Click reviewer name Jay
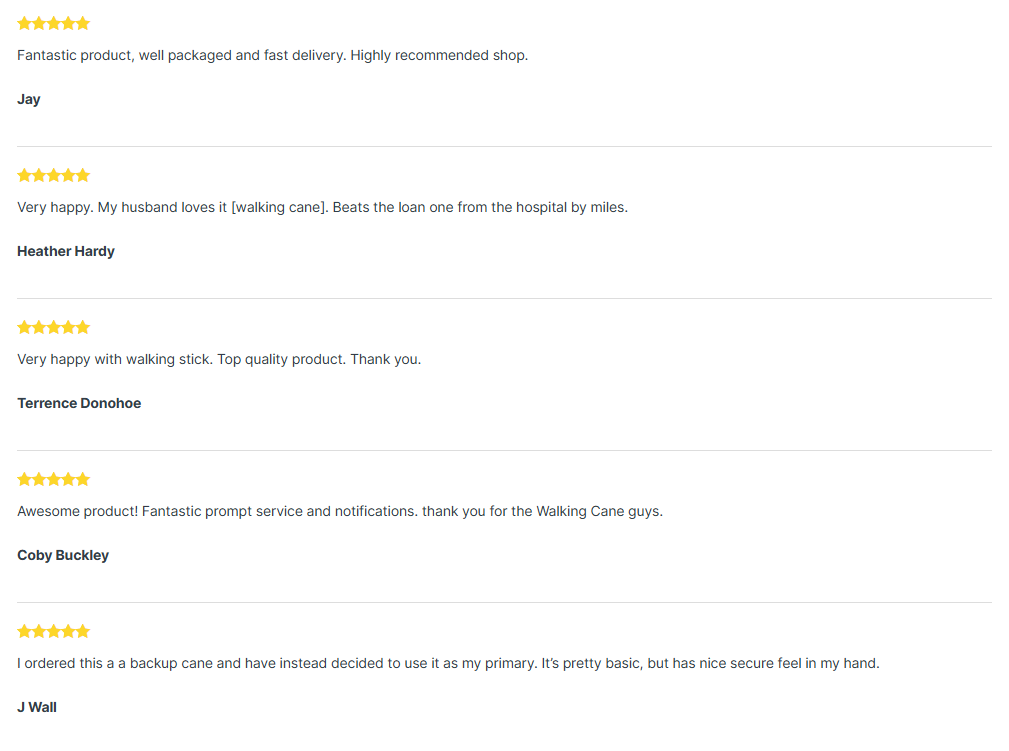1009x751 pixels. (x=29, y=99)
